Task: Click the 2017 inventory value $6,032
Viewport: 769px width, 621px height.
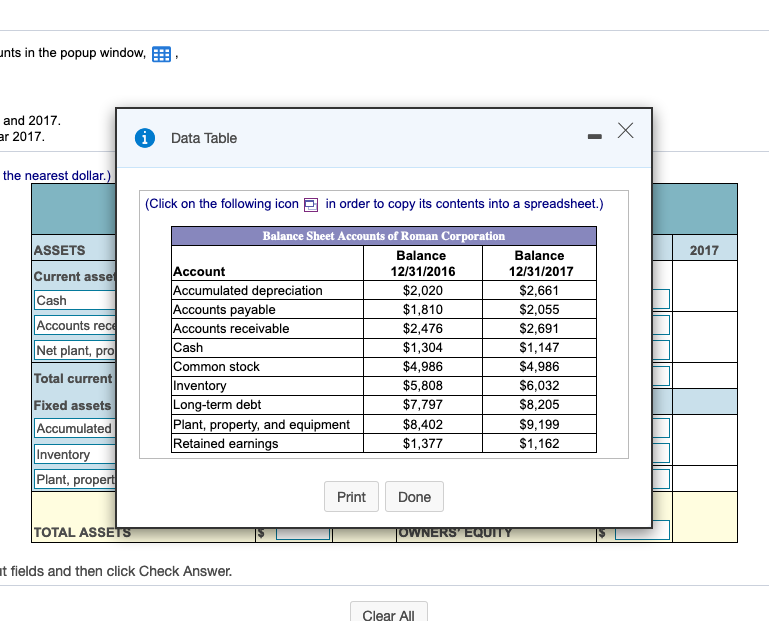Action: point(539,386)
